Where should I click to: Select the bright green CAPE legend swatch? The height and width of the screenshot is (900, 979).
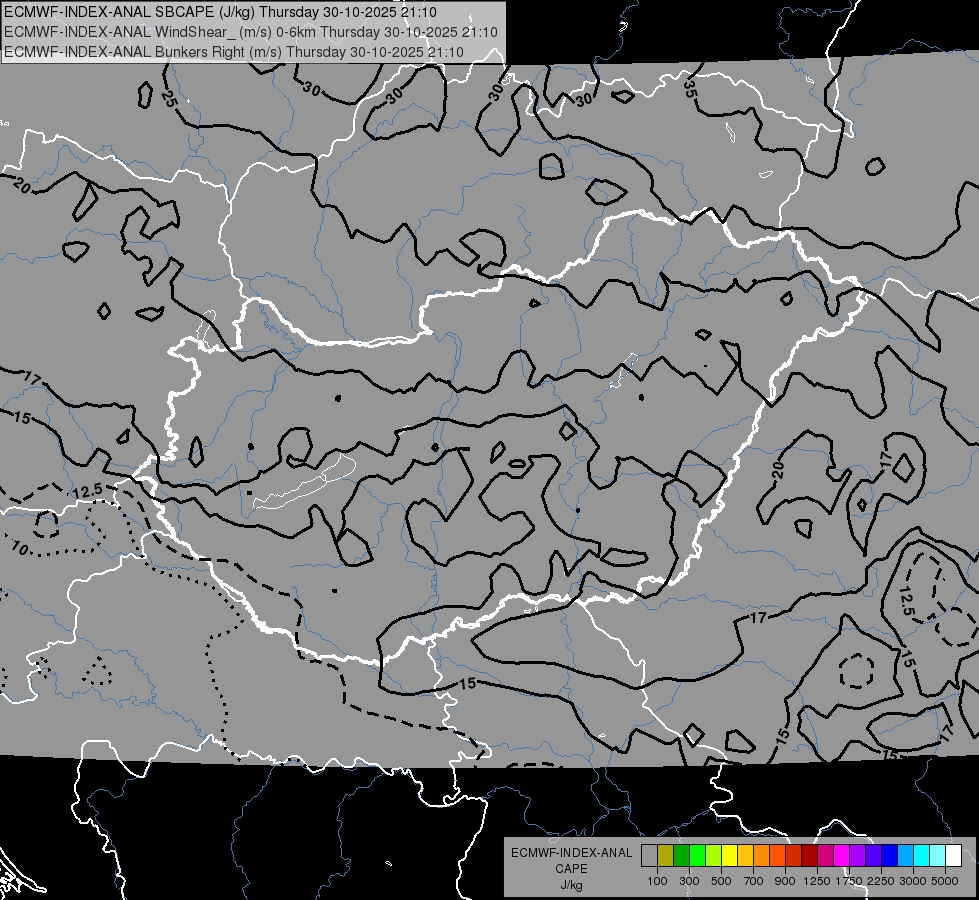click(x=697, y=855)
